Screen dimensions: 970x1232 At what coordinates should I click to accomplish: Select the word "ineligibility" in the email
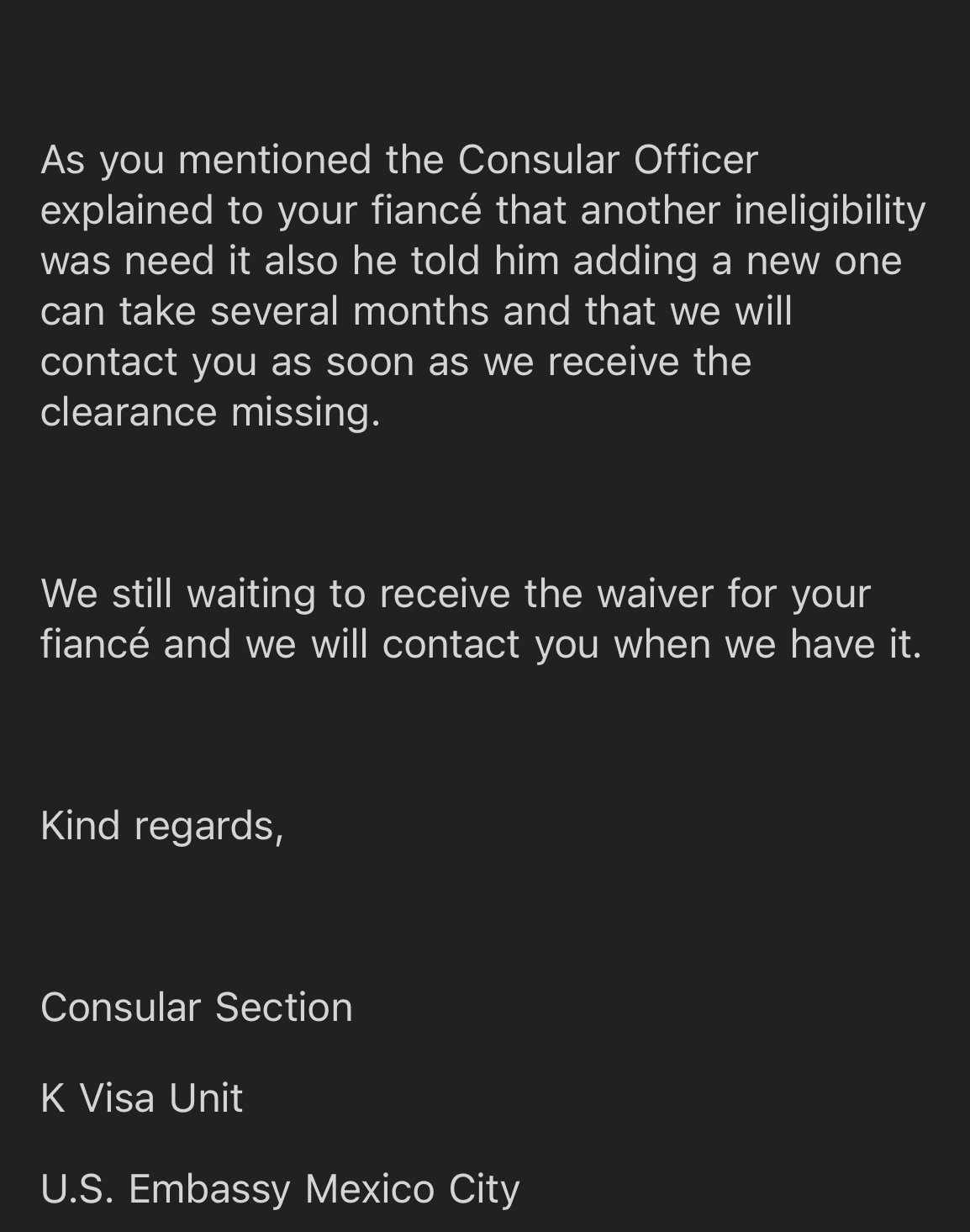click(830, 212)
